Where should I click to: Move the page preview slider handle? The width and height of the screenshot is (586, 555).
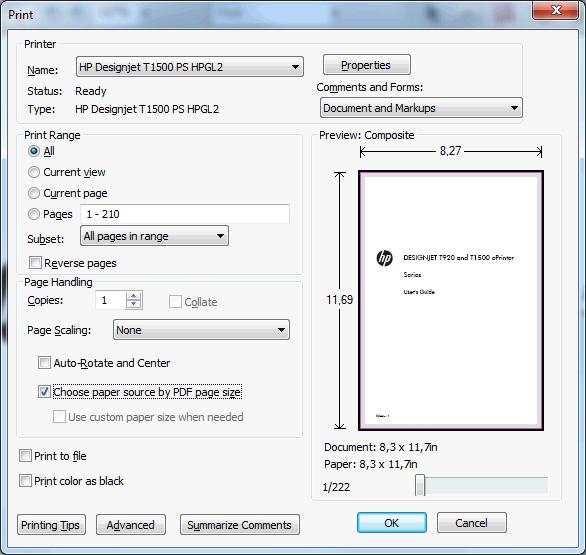coord(420,485)
